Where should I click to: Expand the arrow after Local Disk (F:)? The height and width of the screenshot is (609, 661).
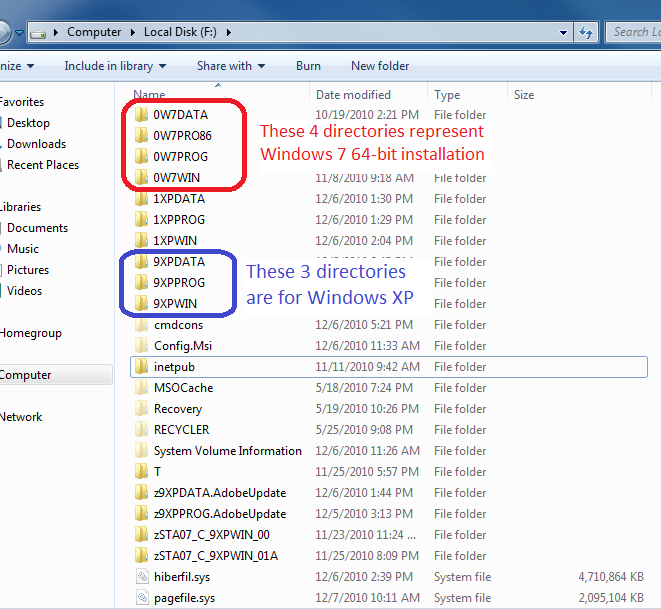click(228, 32)
